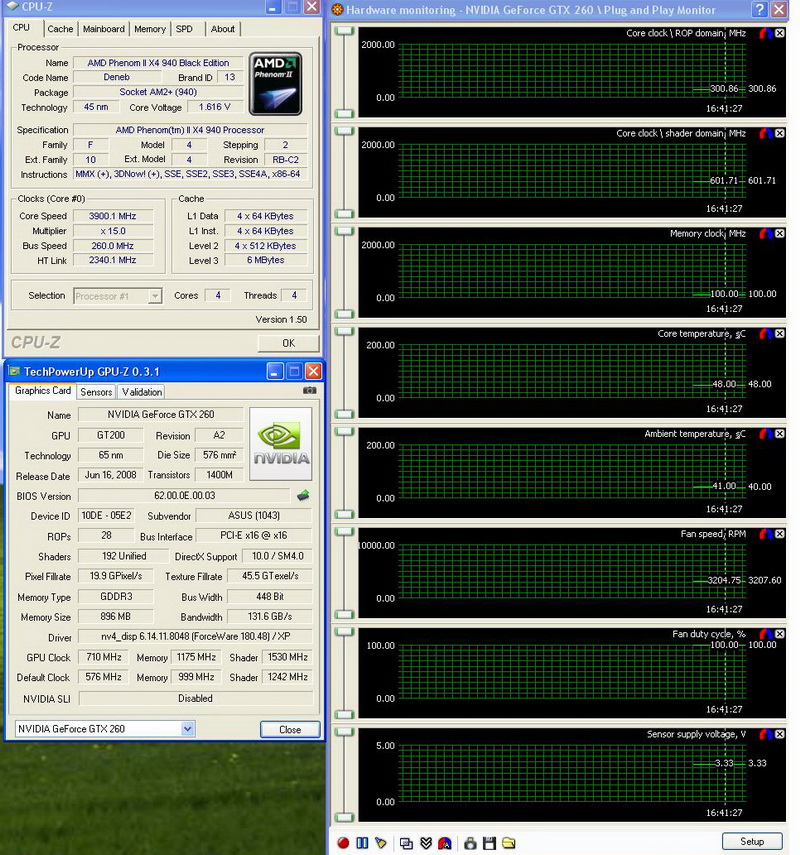
Task: Pause hardware monitoring with the pause icon
Action: (x=362, y=843)
